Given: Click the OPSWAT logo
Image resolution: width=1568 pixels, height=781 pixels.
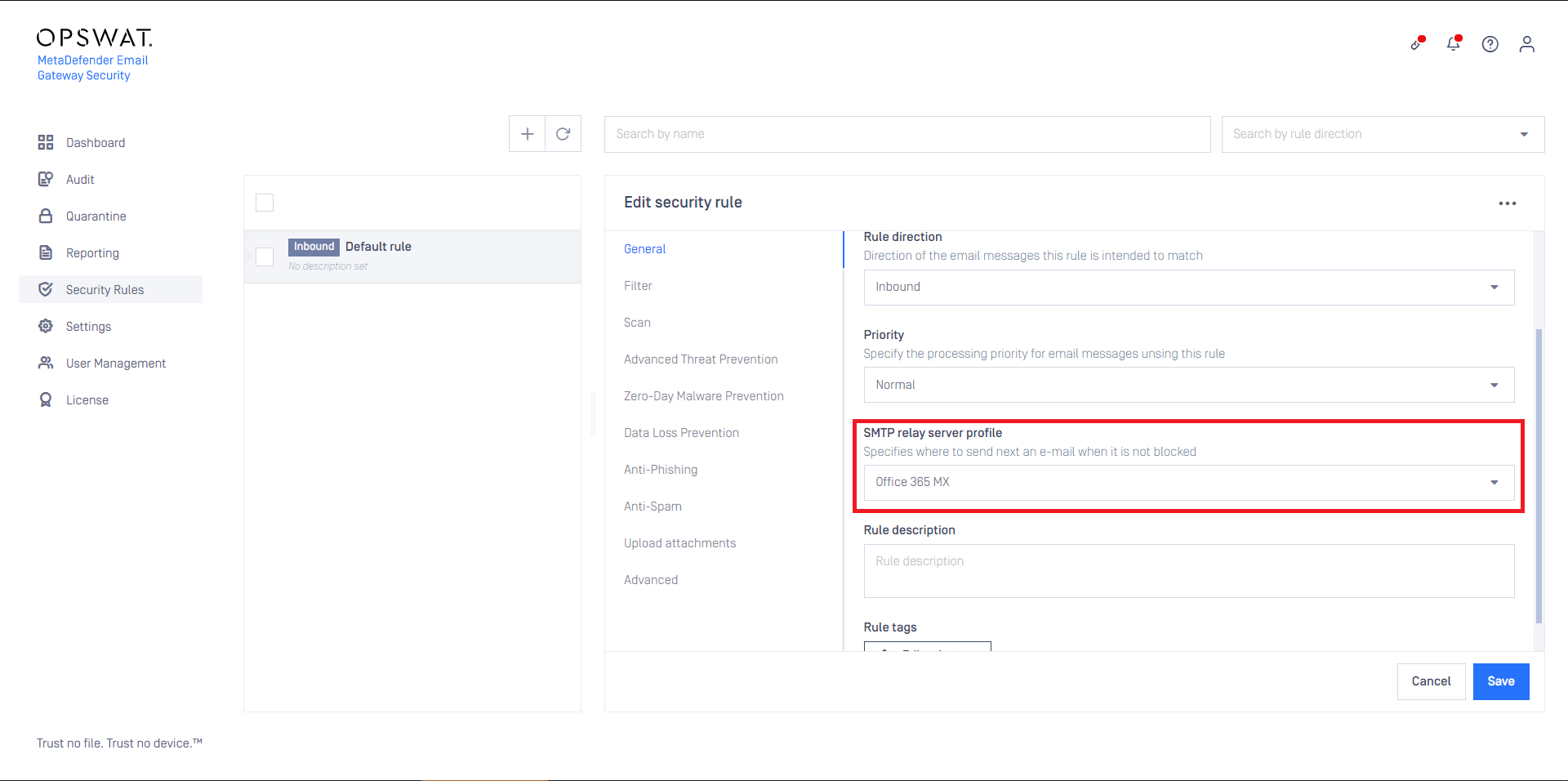Looking at the screenshot, I should click(94, 38).
